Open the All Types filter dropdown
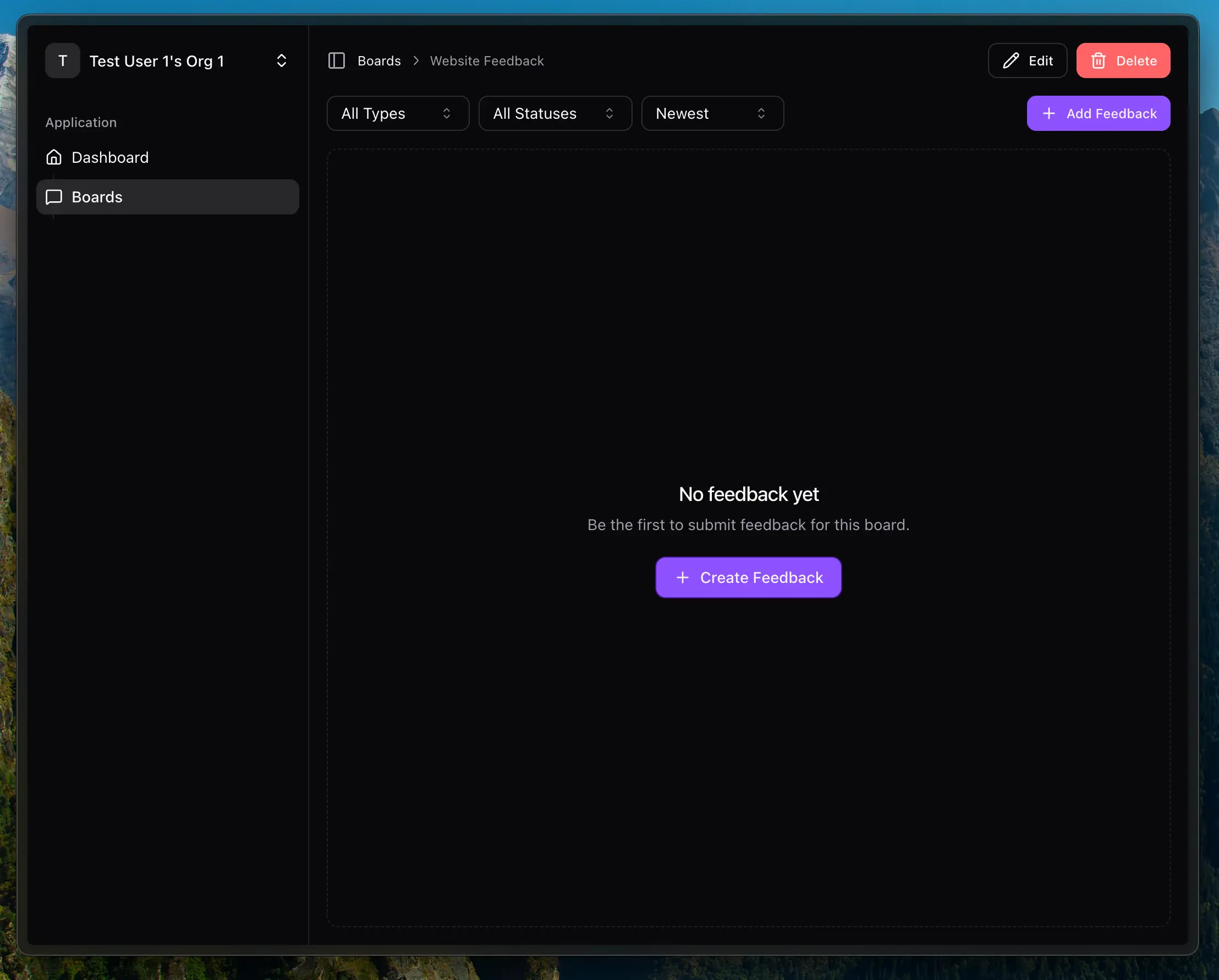1219x980 pixels. click(398, 114)
